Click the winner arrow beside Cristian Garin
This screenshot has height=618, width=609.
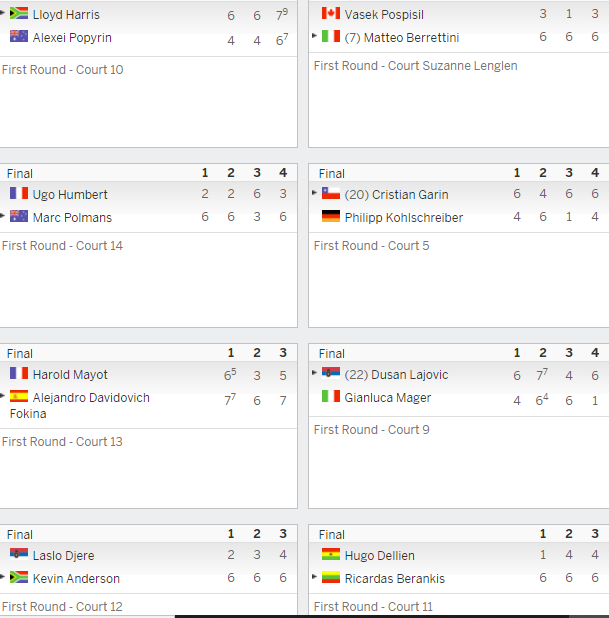coord(314,193)
